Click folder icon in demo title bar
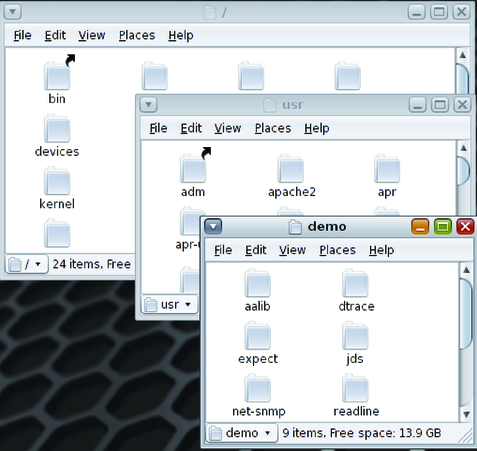Image resolution: width=477 pixels, height=451 pixels. click(x=295, y=227)
